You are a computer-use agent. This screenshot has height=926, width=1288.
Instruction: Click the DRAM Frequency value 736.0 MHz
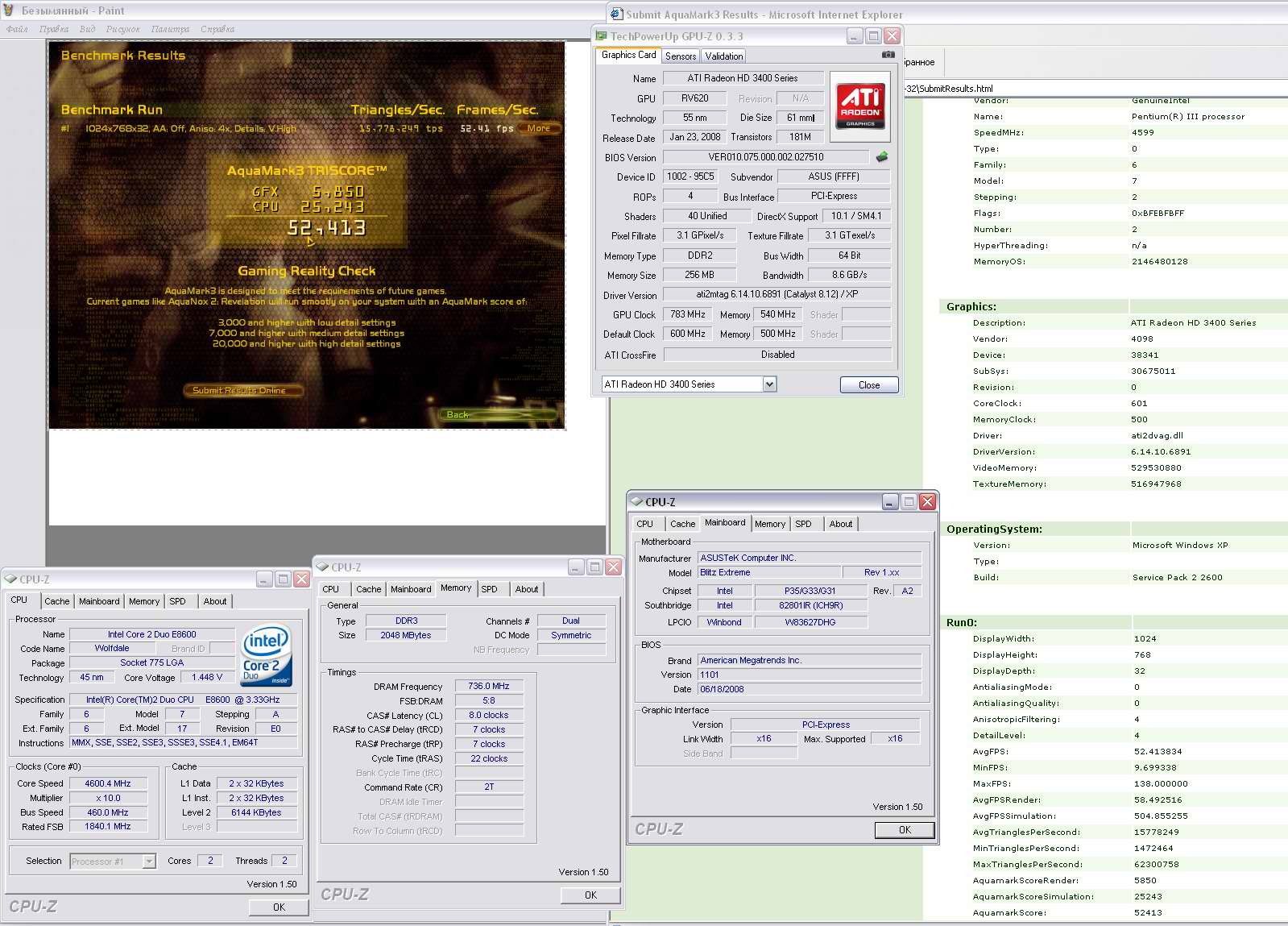489,687
